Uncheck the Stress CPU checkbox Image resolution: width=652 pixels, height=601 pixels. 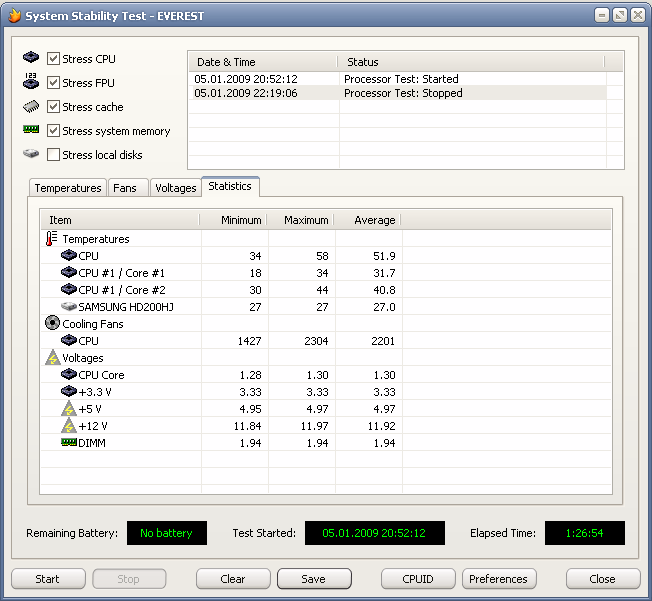pos(54,59)
